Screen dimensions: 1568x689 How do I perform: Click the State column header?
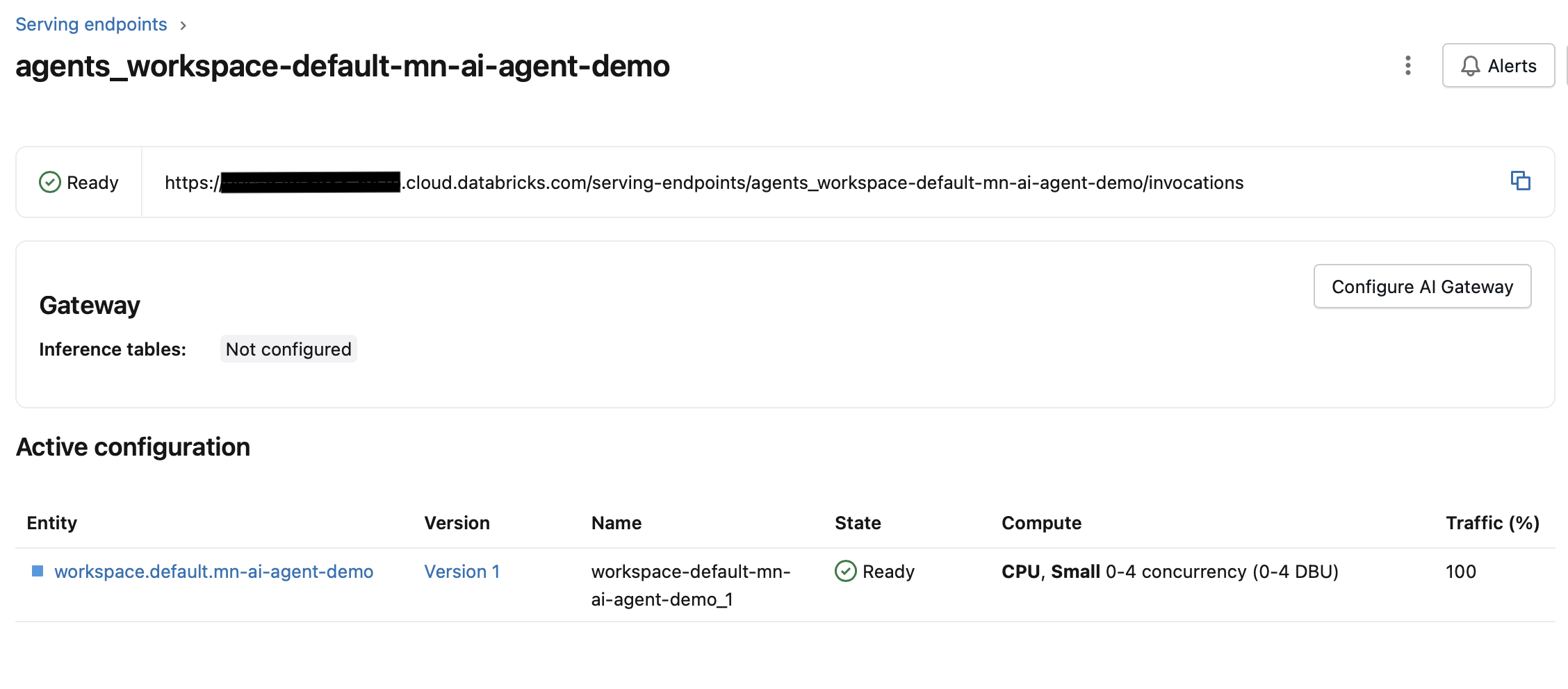[858, 523]
